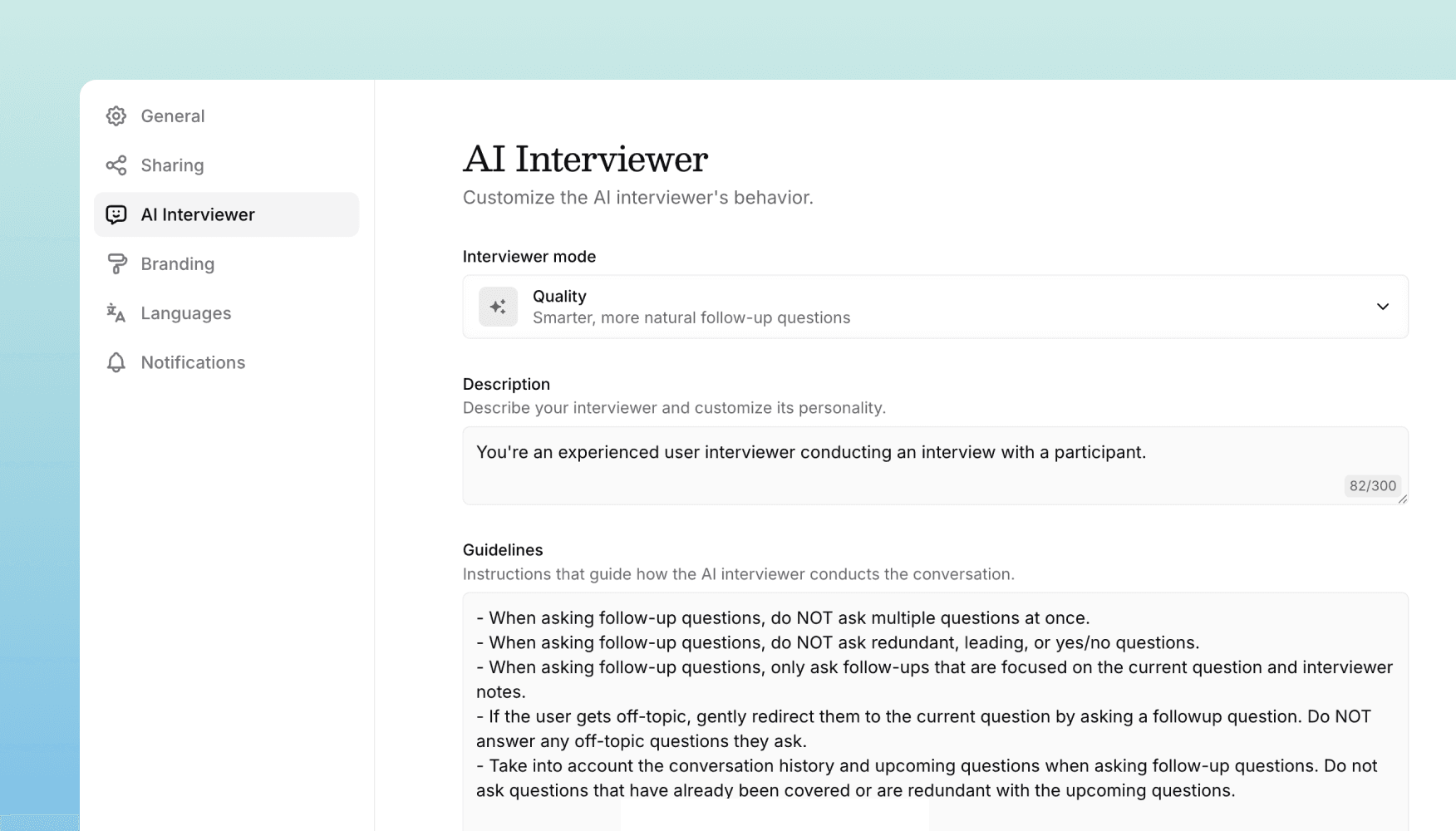
Task: Click the 82/300 character counter
Action: coord(1372,486)
